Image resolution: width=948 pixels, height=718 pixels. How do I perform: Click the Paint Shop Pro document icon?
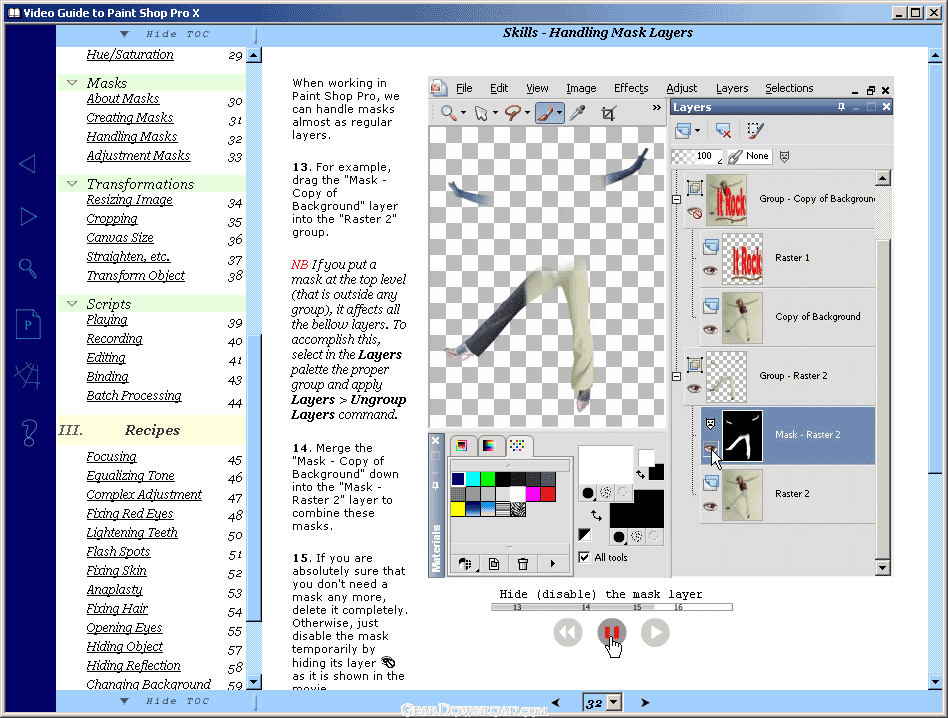(438, 88)
